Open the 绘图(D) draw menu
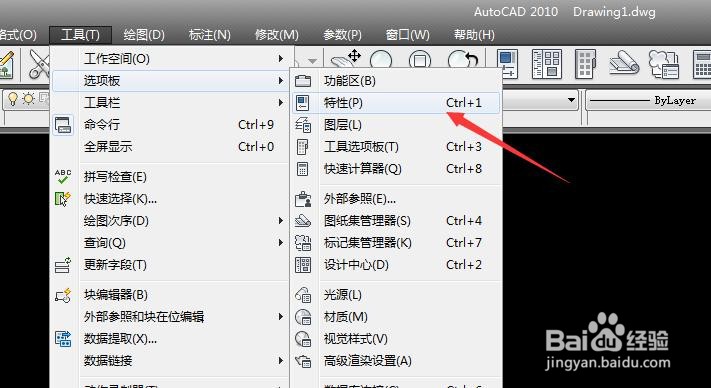This screenshot has height=388, width=711. 144,35
